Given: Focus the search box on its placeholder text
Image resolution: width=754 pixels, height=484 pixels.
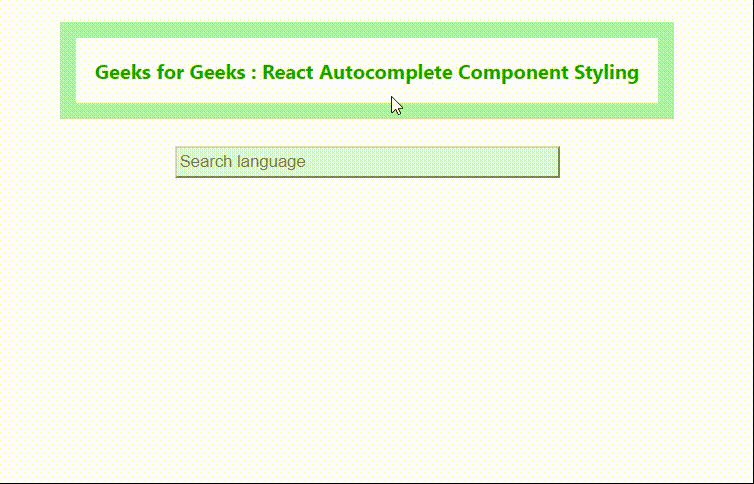Looking at the screenshot, I should coord(243,162).
